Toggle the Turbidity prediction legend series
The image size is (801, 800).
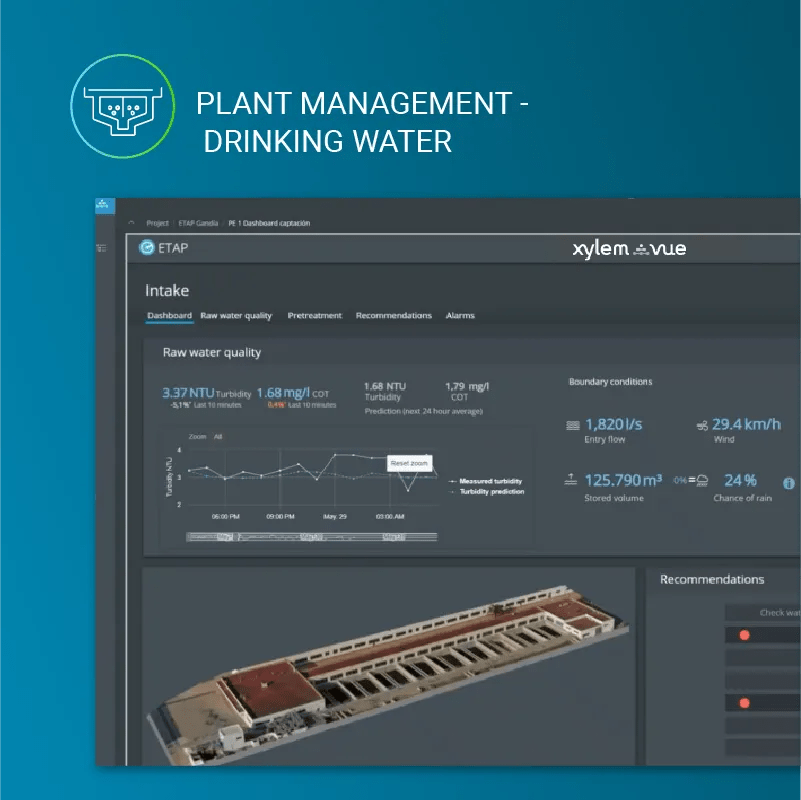click(x=487, y=492)
